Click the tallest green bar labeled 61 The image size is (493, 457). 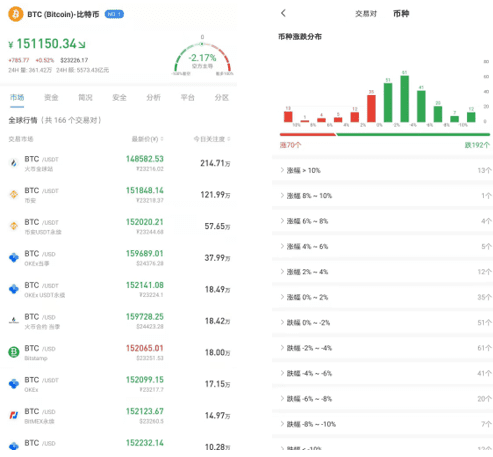[x=404, y=99]
